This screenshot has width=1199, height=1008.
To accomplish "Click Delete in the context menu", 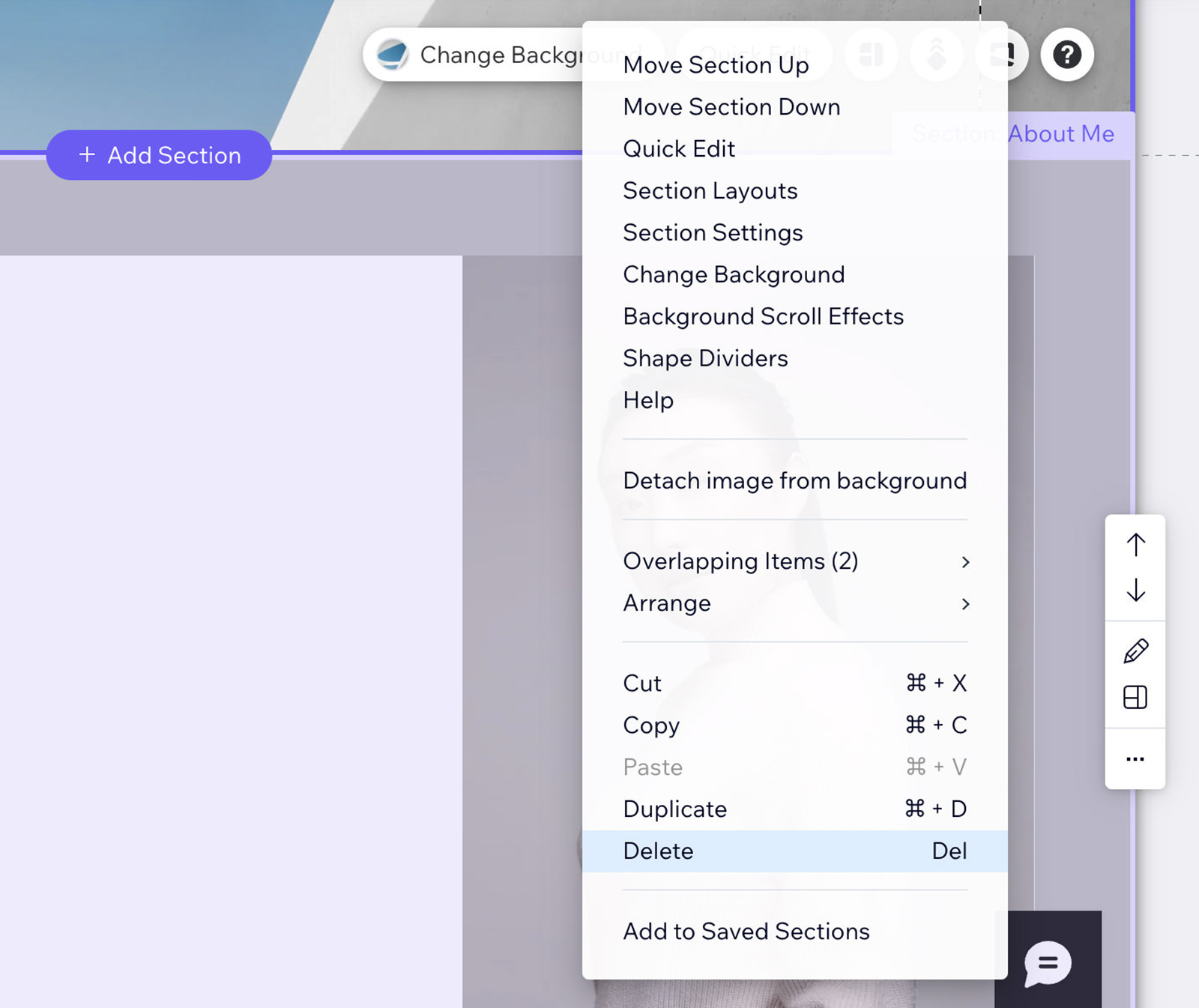I will click(x=795, y=851).
